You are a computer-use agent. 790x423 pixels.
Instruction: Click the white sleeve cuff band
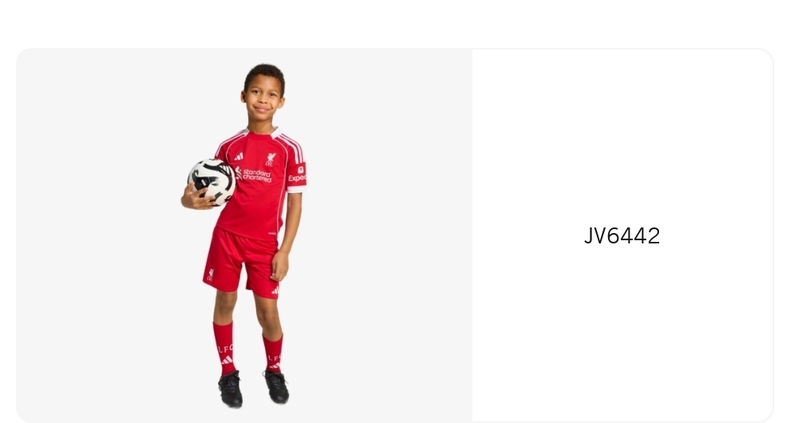[295, 189]
